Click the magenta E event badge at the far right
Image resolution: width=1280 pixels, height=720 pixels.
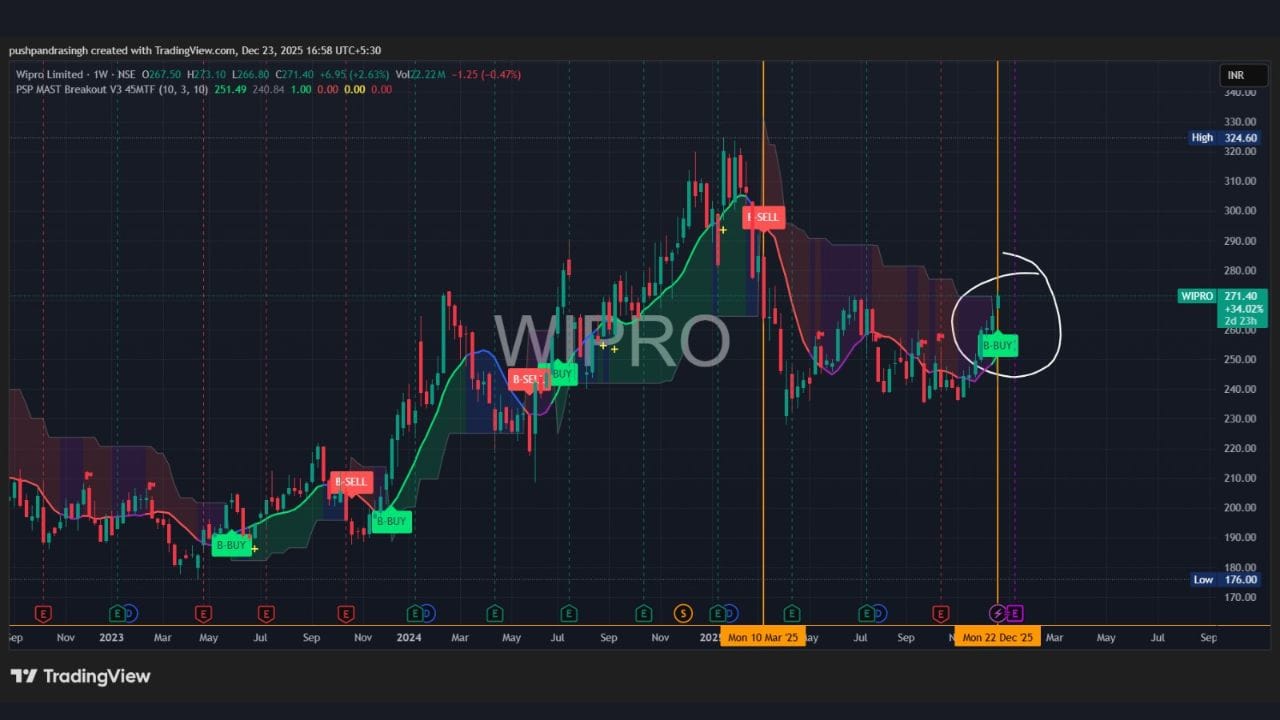(1013, 613)
